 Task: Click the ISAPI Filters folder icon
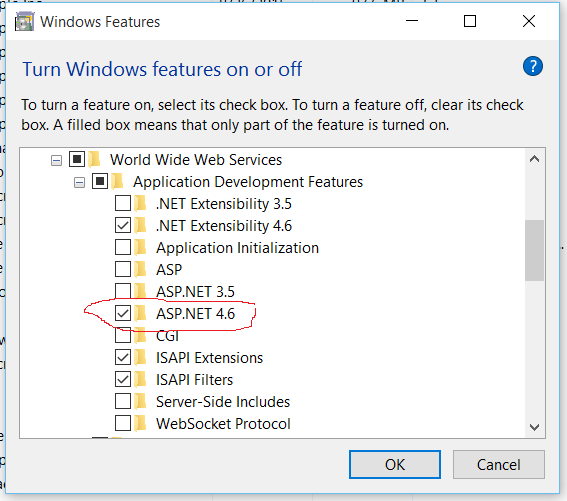pos(140,379)
